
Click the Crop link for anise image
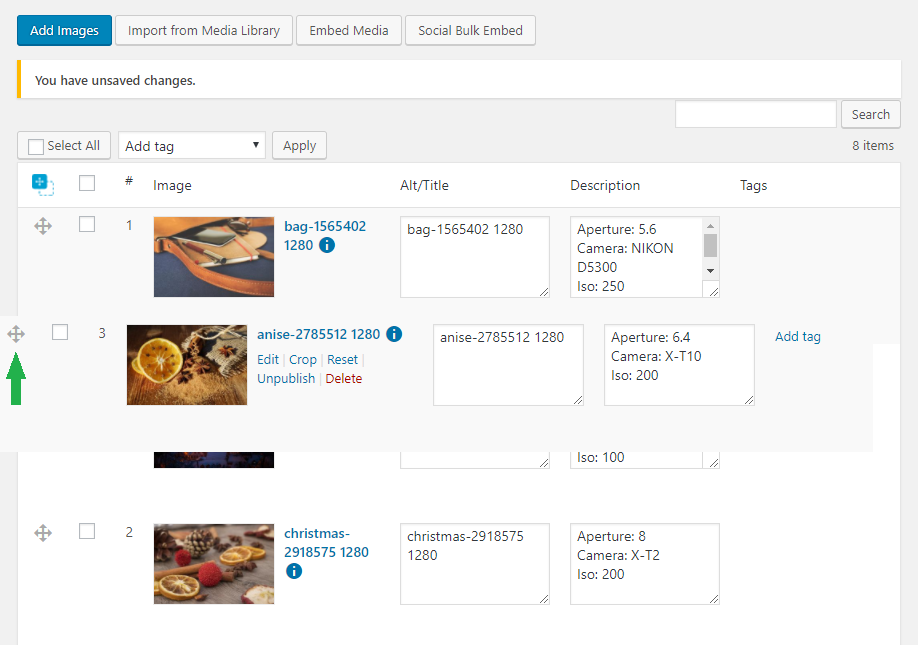coord(303,359)
